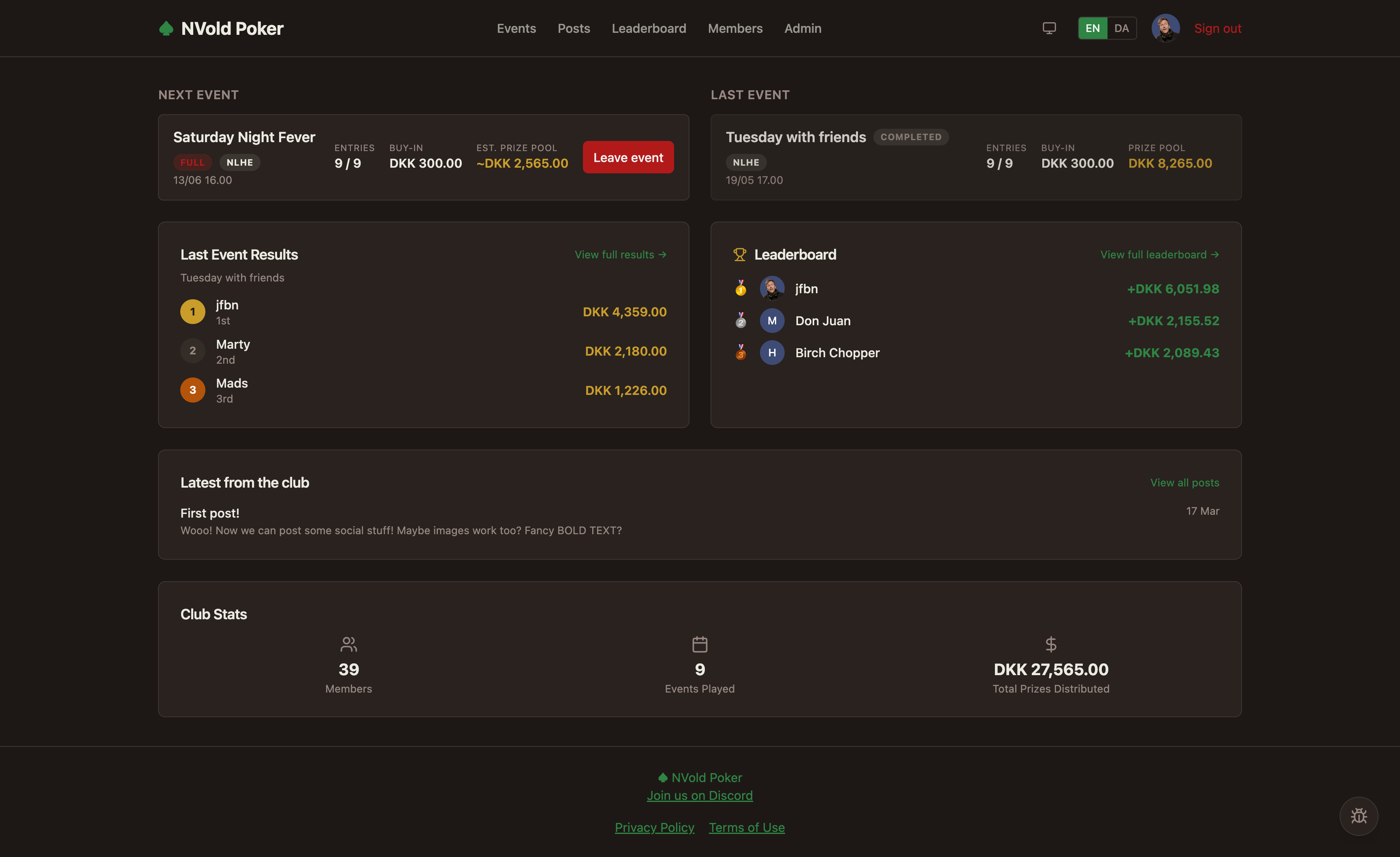This screenshot has height=857, width=1400.
Task: Click Birch Chopper's name in Leaderboard
Action: pyautogui.click(x=837, y=353)
